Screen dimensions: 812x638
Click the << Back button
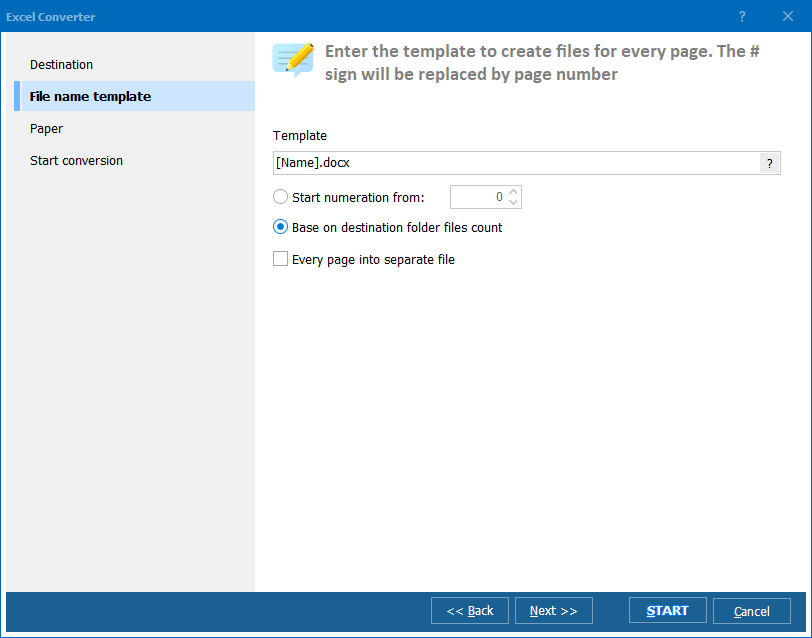(x=470, y=611)
